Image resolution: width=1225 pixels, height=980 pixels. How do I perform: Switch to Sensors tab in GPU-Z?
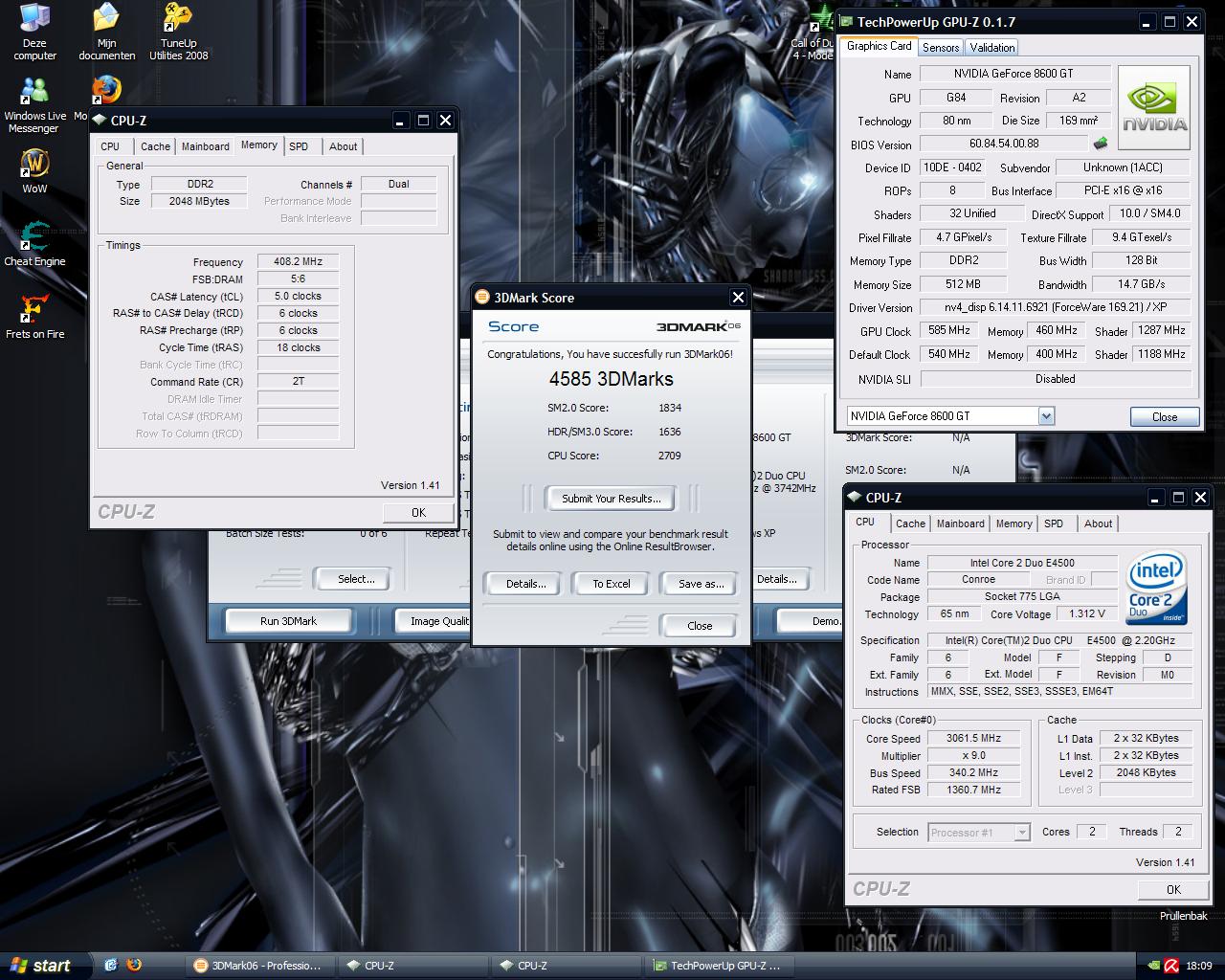[941, 47]
